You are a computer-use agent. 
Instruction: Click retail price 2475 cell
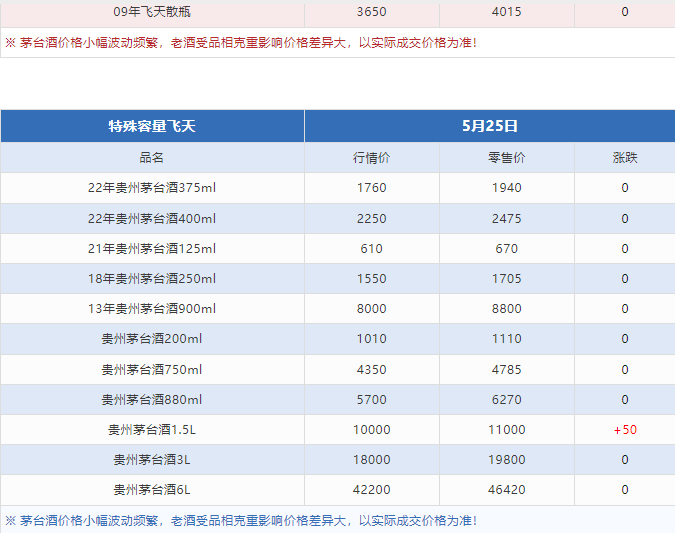[x=507, y=219]
